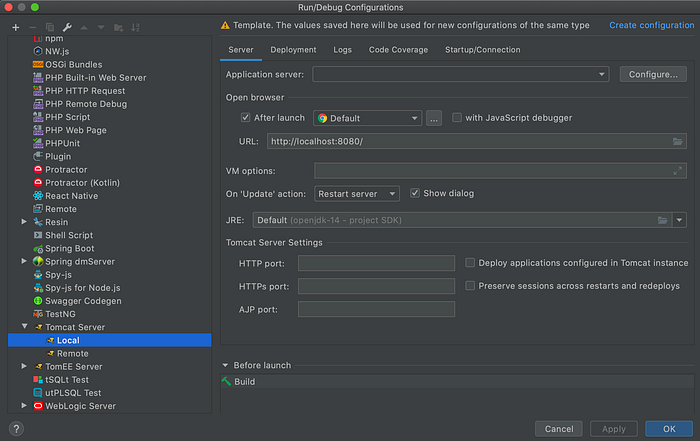Expand the WebLogic Server node
Viewport: 700px width, 441px height.
click(x=24, y=406)
